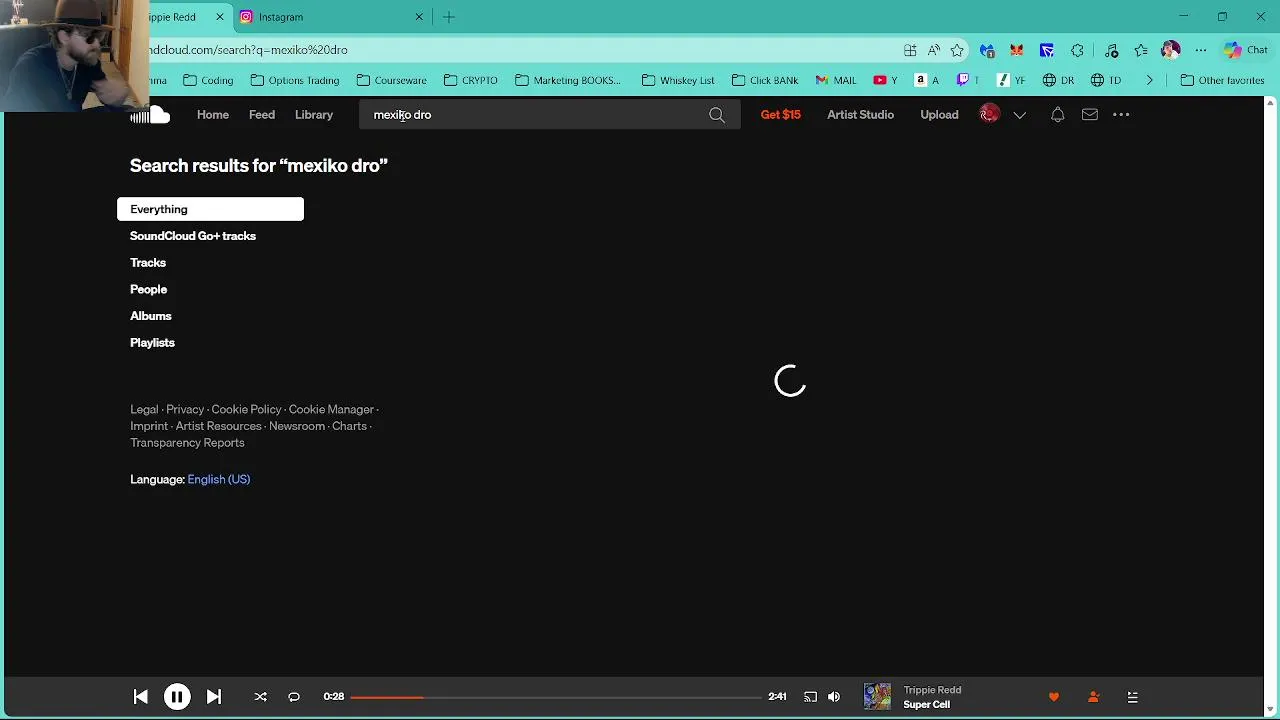Click the read aloud icon
Screen dimensions: 1280x720
[x=933, y=50]
